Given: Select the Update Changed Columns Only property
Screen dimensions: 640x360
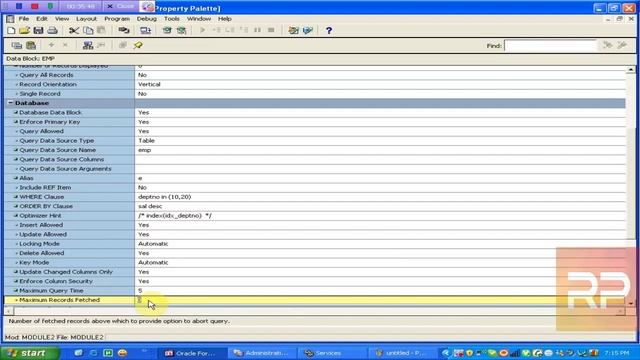Looking at the screenshot, I should pyautogui.click(x=315, y=272).
